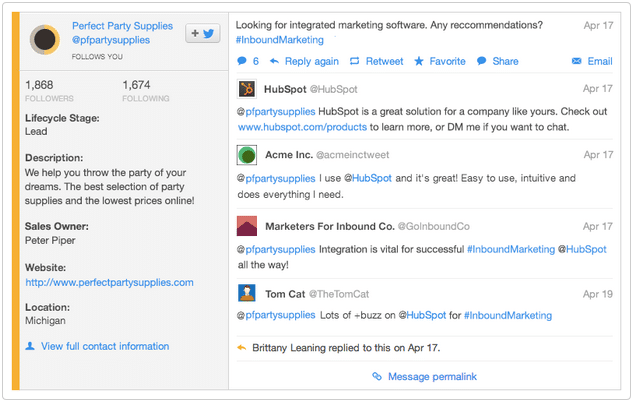The image size is (632, 401).
Task: View full contact information
Action: [x=105, y=347]
